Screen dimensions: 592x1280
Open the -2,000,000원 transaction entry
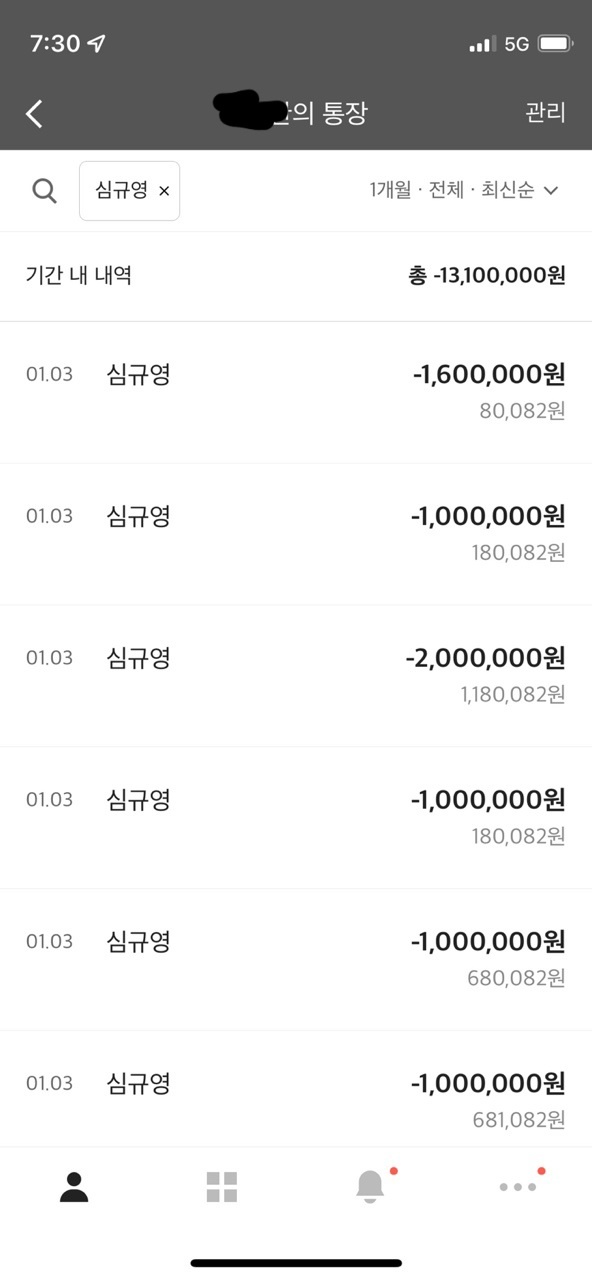click(x=296, y=675)
